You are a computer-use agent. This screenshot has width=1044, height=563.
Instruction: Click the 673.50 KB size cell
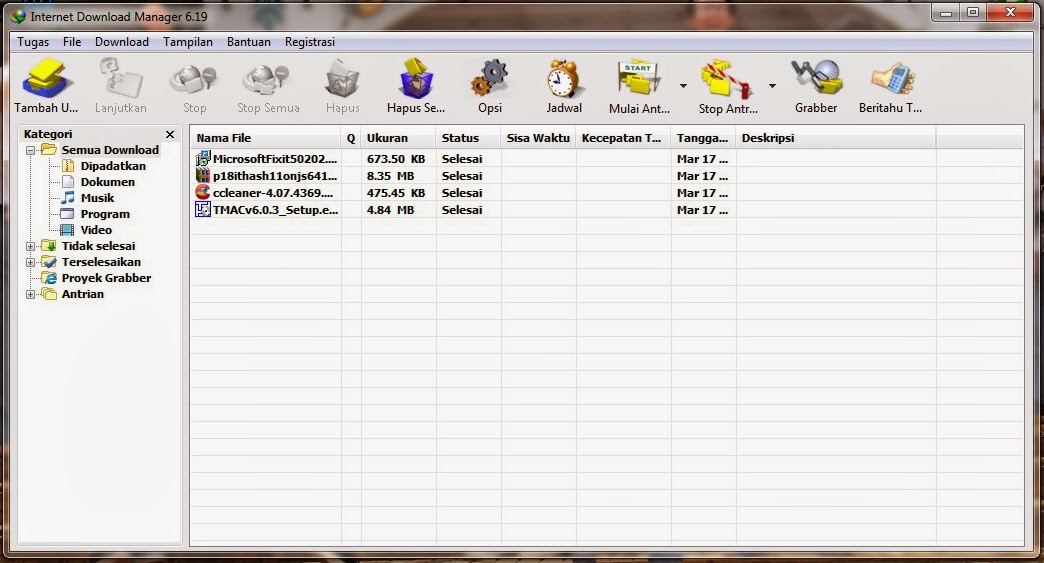pos(395,159)
